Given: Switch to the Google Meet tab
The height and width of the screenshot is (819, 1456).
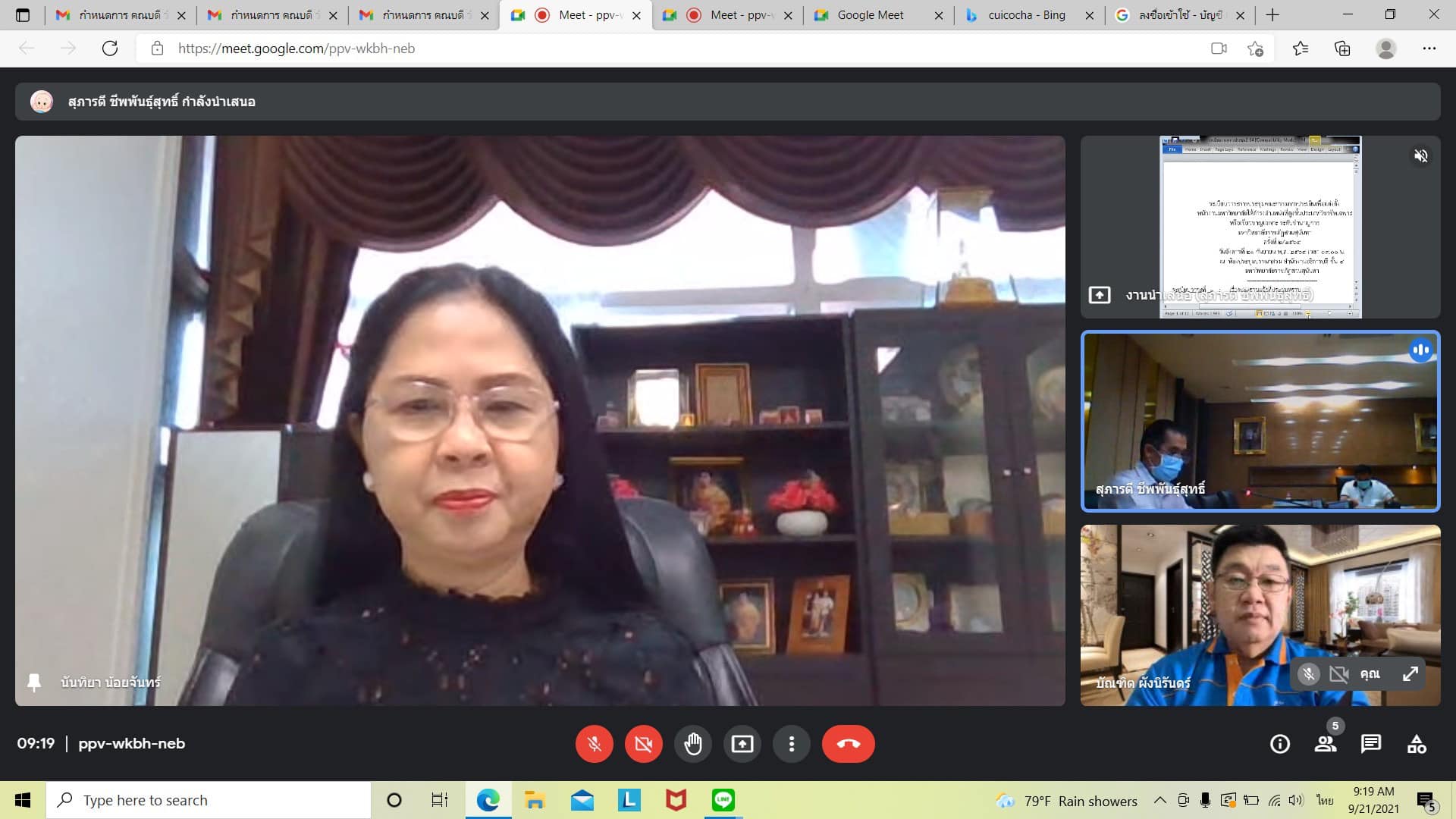Looking at the screenshot, I should (x=870, y=15).
